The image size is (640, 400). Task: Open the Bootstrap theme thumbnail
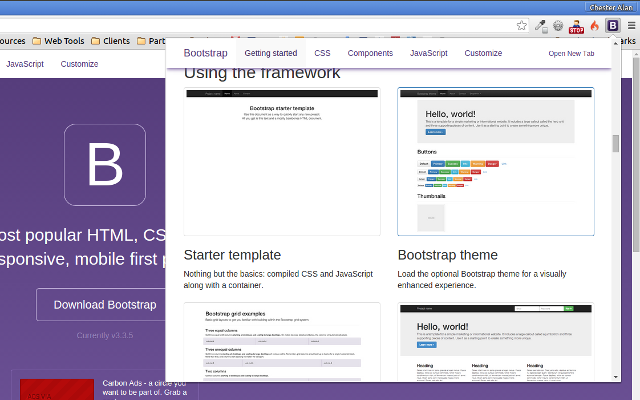[496, 162]
